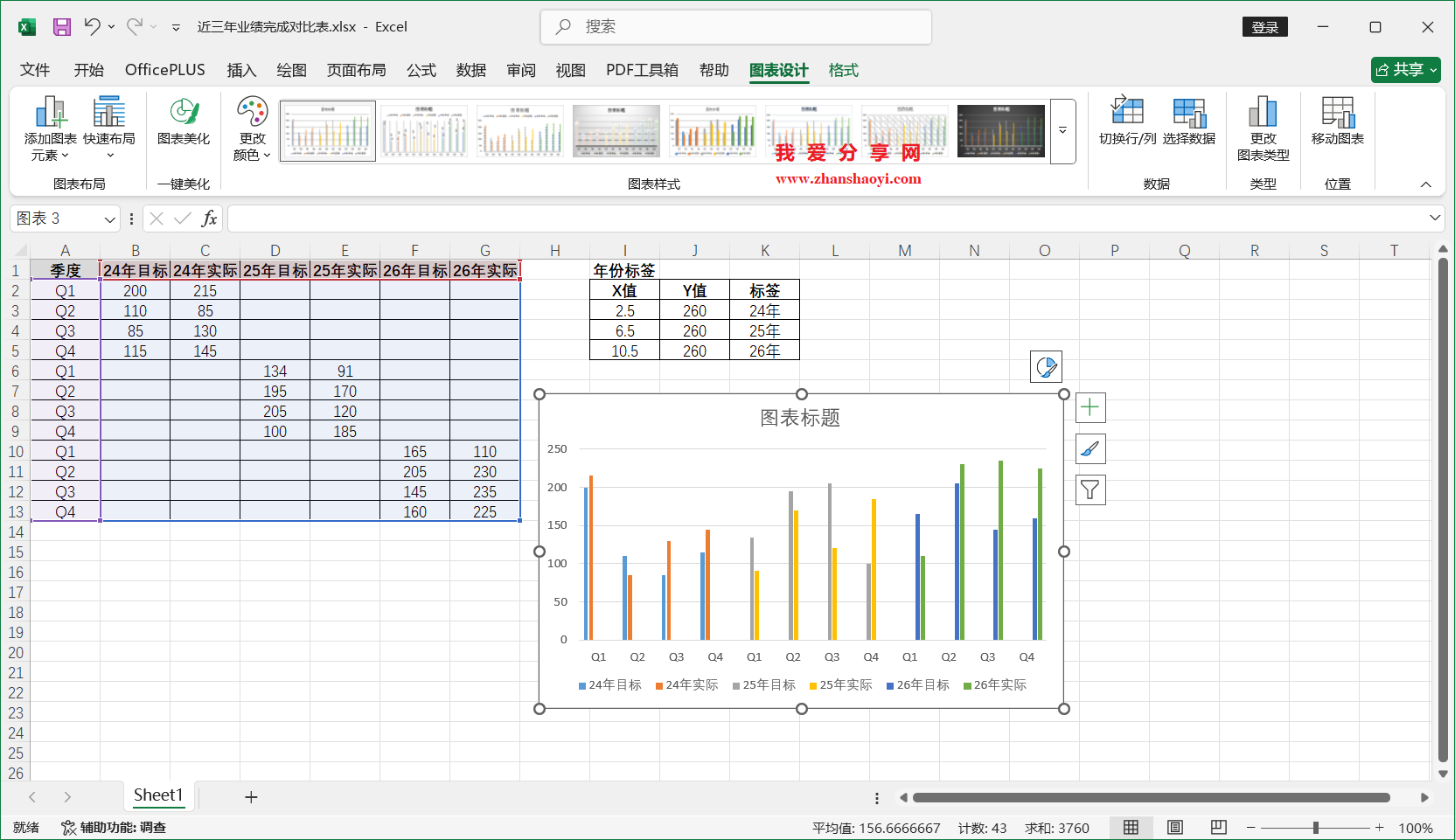
Task: Switch to Page Break Preview
Action: tap(1219, 828)
